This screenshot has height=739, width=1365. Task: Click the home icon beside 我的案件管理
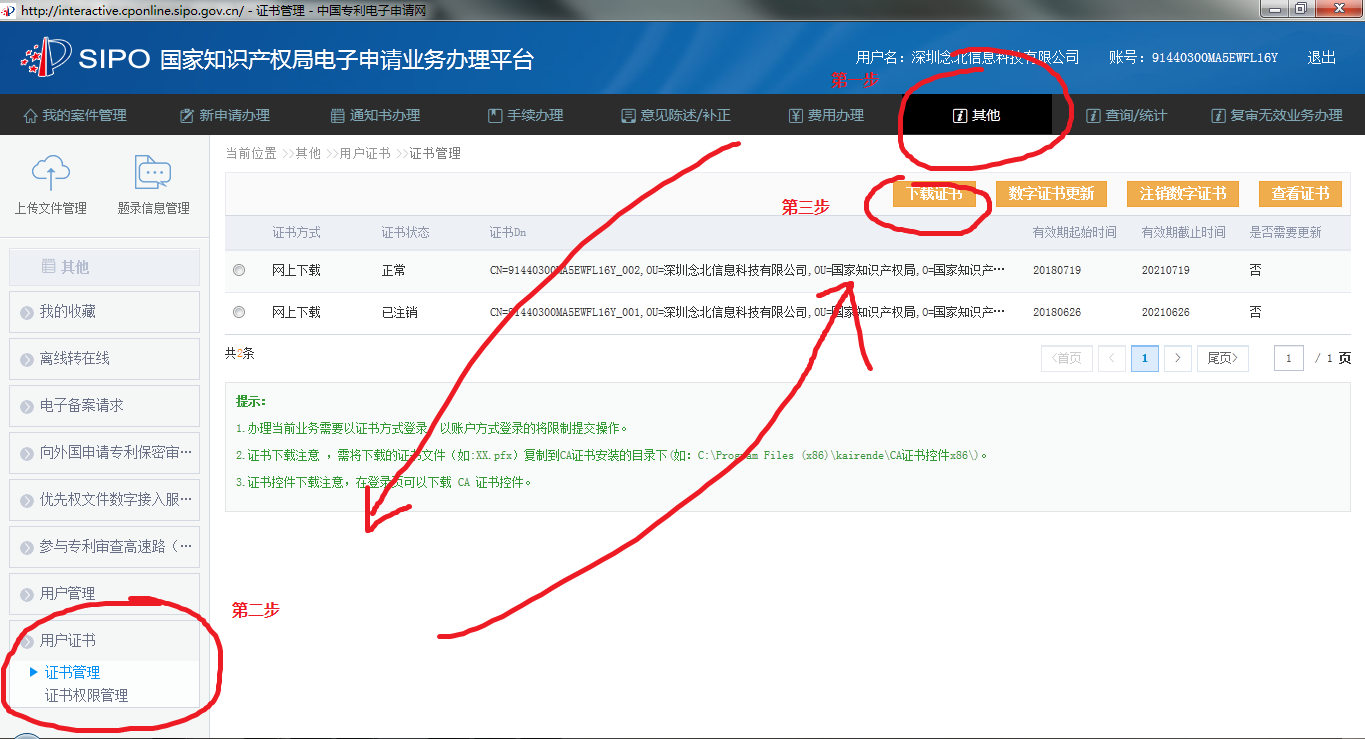(31, 116)
